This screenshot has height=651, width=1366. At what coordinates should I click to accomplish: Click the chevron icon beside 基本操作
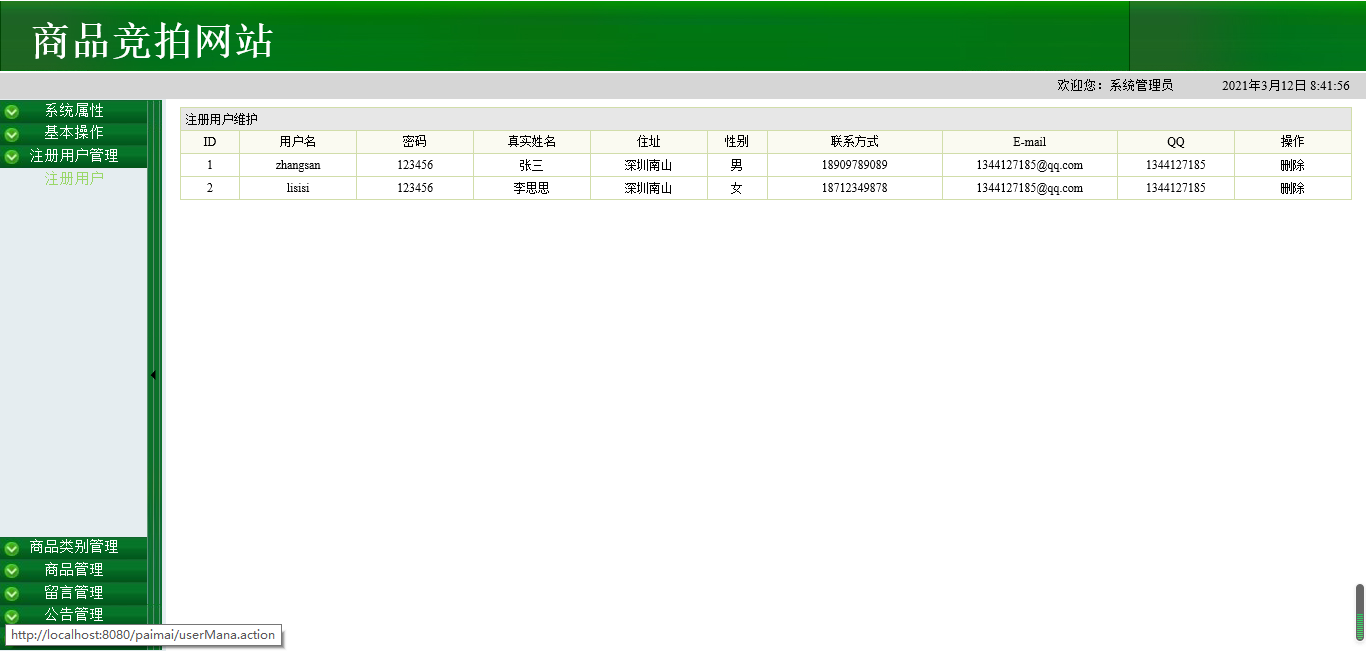pyautogui.click(x=12, y=134)
